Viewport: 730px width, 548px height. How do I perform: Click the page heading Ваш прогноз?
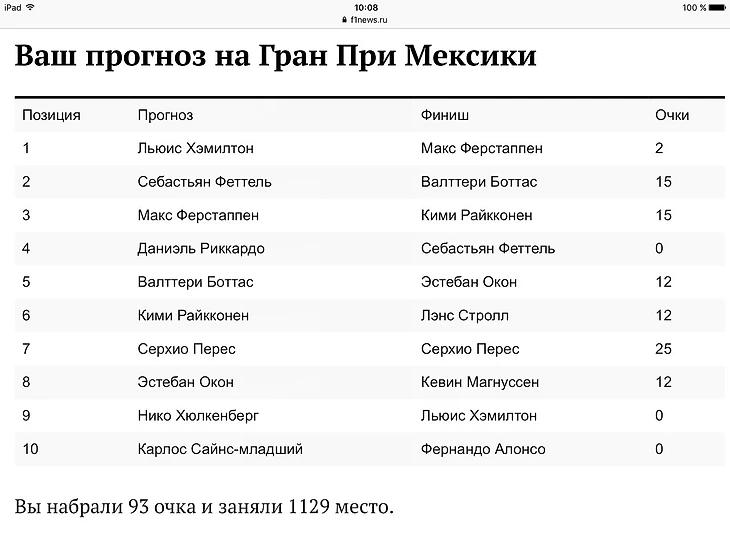tap(276, 56)
